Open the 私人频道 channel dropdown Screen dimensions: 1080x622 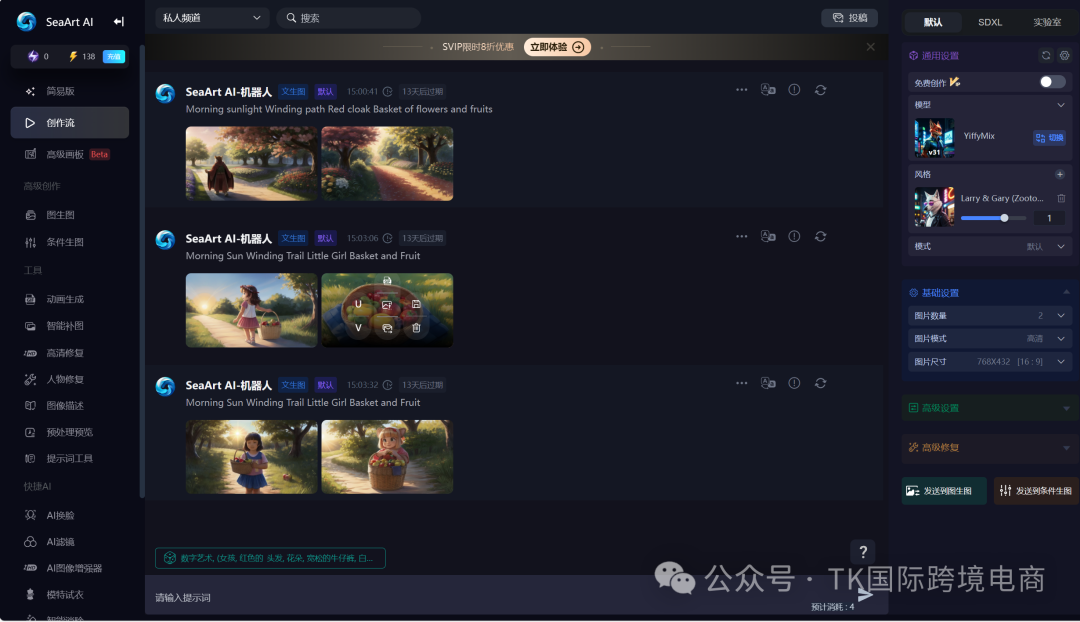click(212, 18)
